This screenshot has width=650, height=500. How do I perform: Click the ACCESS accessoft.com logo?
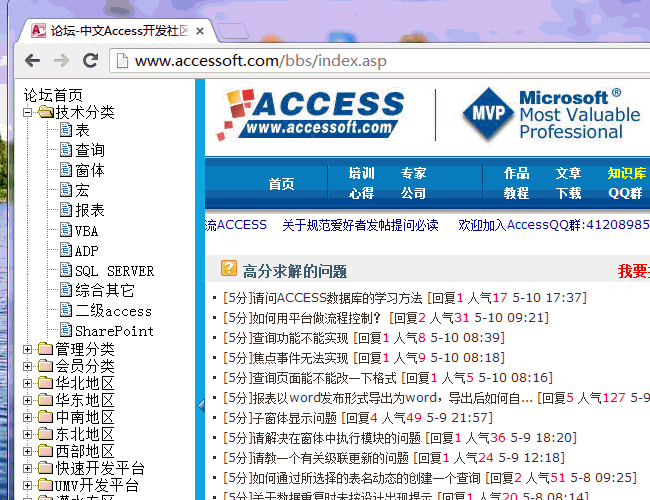310,114
